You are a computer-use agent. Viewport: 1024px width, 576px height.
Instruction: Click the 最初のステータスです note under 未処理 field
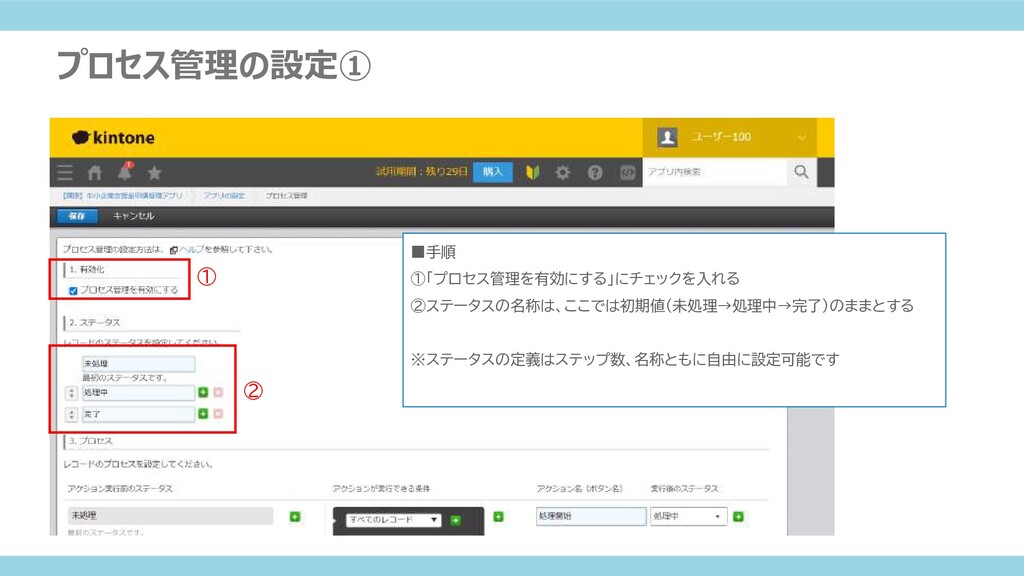(x=125, y=378)
